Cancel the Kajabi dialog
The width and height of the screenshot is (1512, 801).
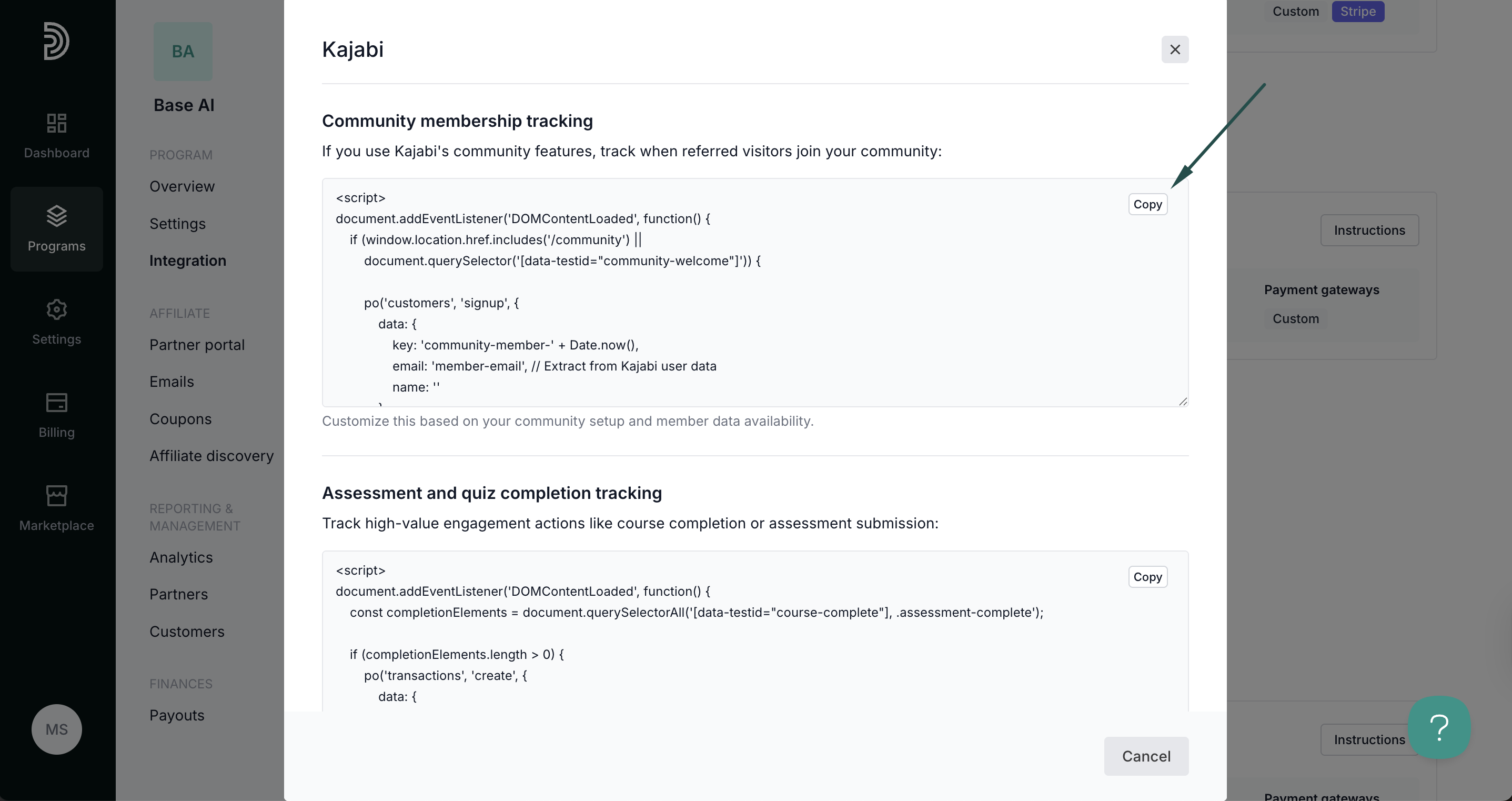(1146, 756)
